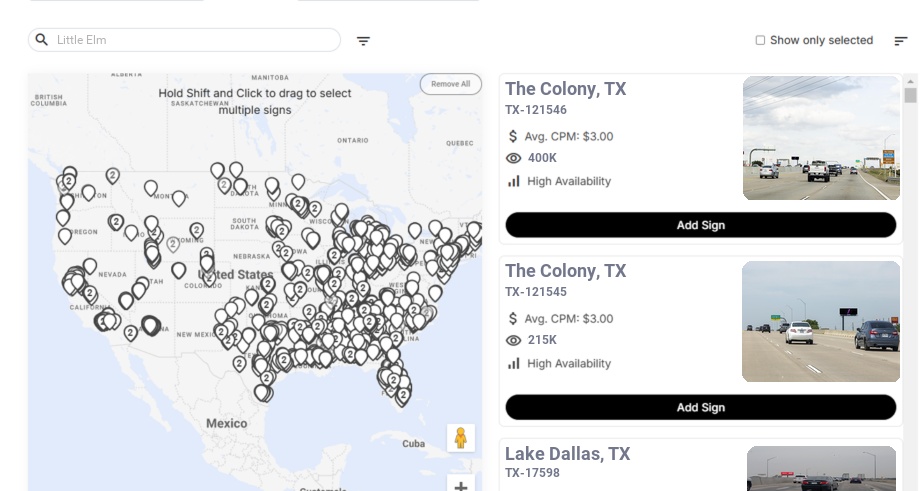Click the 400K impressions eye icon
This screenshot has width=920, height=491.
coord(514,158)
